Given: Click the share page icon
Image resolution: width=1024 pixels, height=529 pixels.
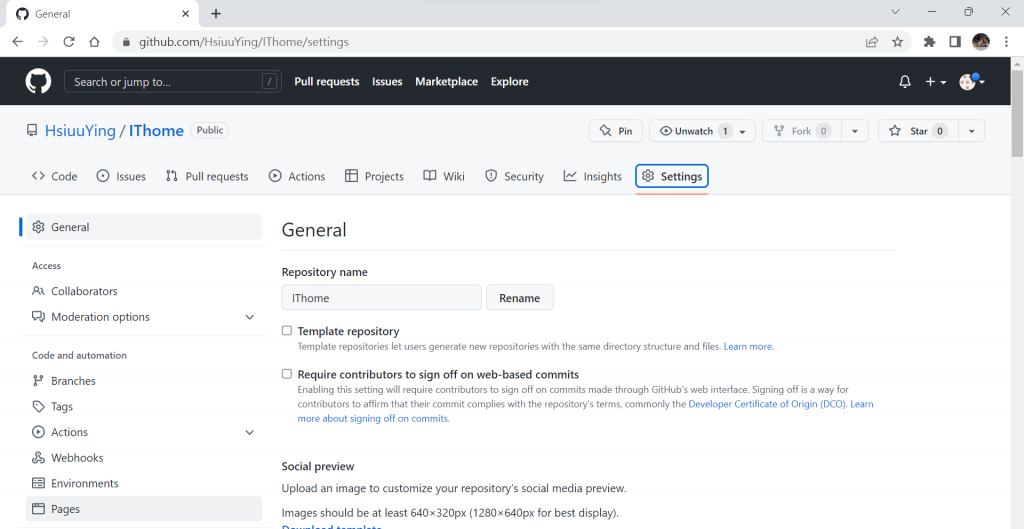Looking at the screenshot, I should click(x=872, y=42).
